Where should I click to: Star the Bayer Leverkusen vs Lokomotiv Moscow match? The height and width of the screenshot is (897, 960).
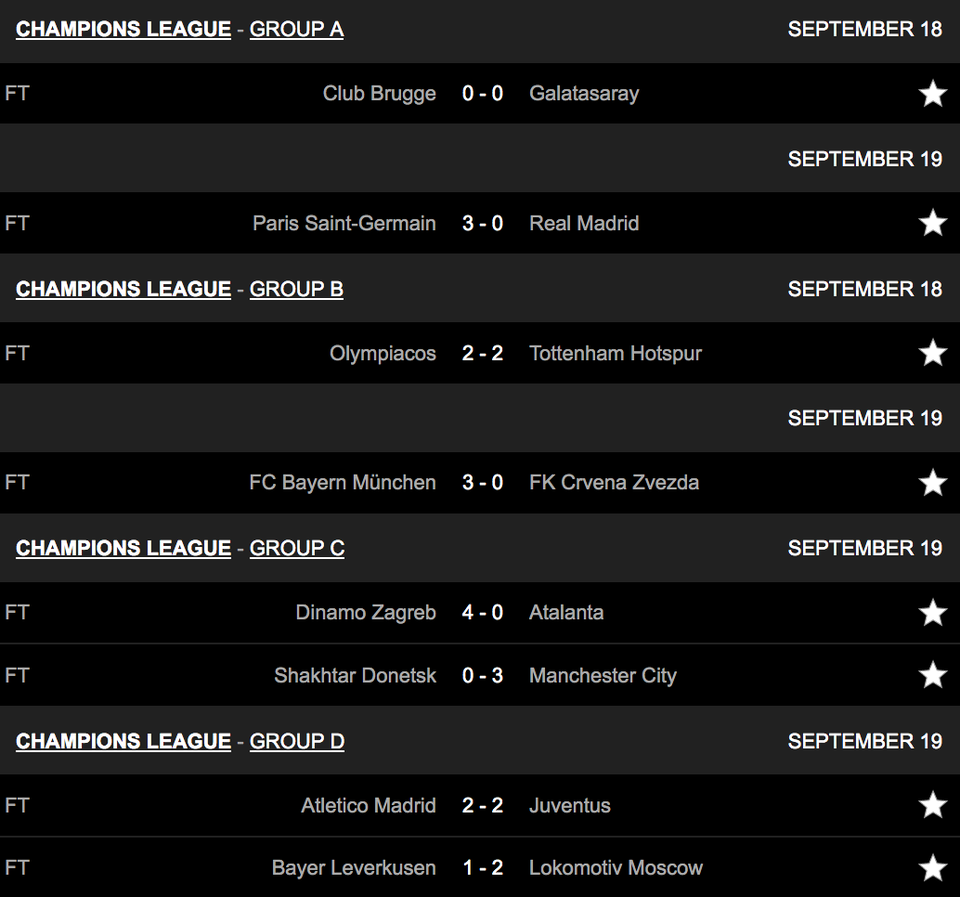tap(932, 868)
